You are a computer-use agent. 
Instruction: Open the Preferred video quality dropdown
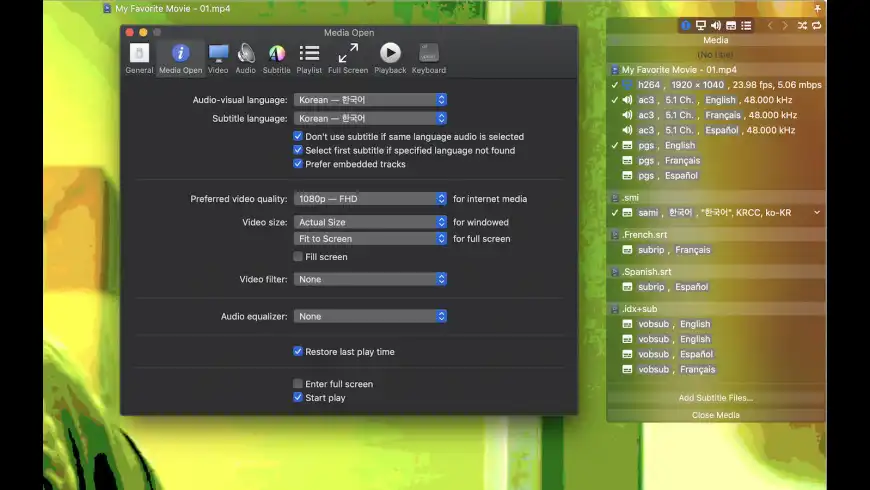tap(370, 199)
